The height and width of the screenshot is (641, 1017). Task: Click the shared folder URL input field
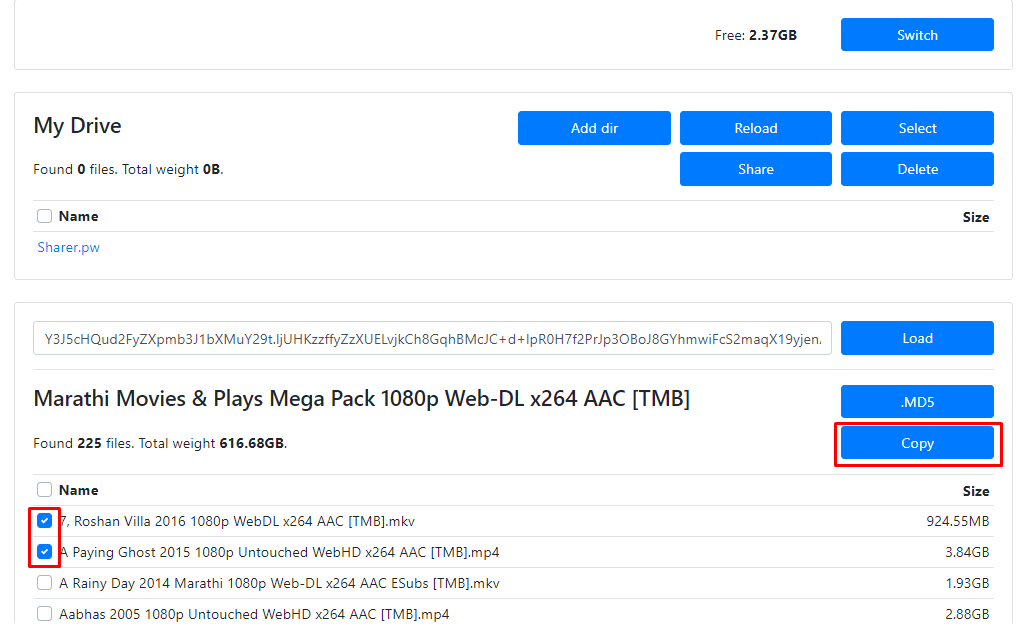click(x=432, y=338)
